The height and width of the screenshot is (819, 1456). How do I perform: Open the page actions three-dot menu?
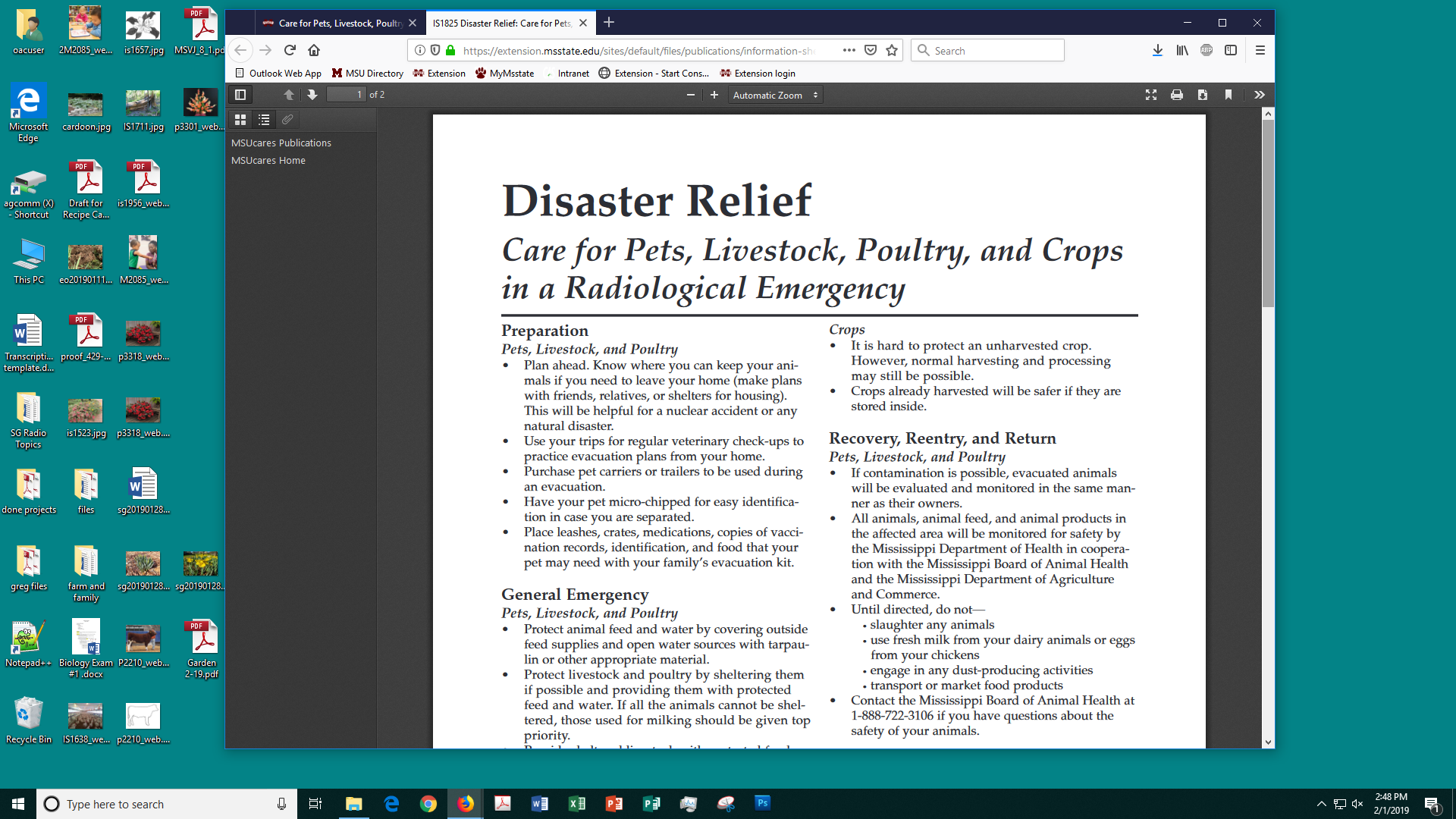(849, 50)
